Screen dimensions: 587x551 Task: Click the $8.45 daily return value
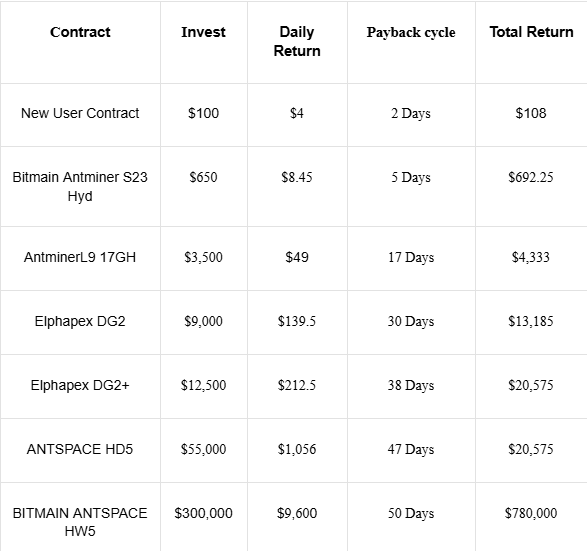coord(297,177)
